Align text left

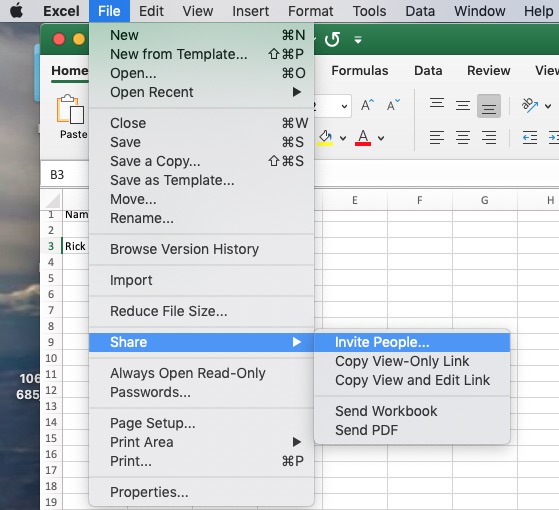pos(437,138)
